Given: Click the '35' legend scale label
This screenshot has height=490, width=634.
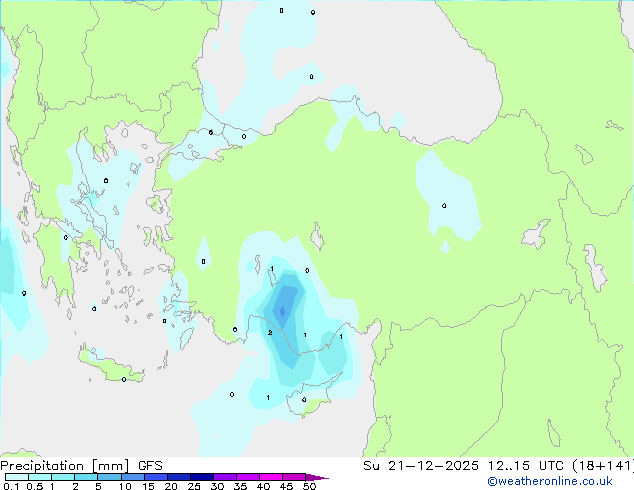Looking at the screenshot, I should (x=240, y=486).
